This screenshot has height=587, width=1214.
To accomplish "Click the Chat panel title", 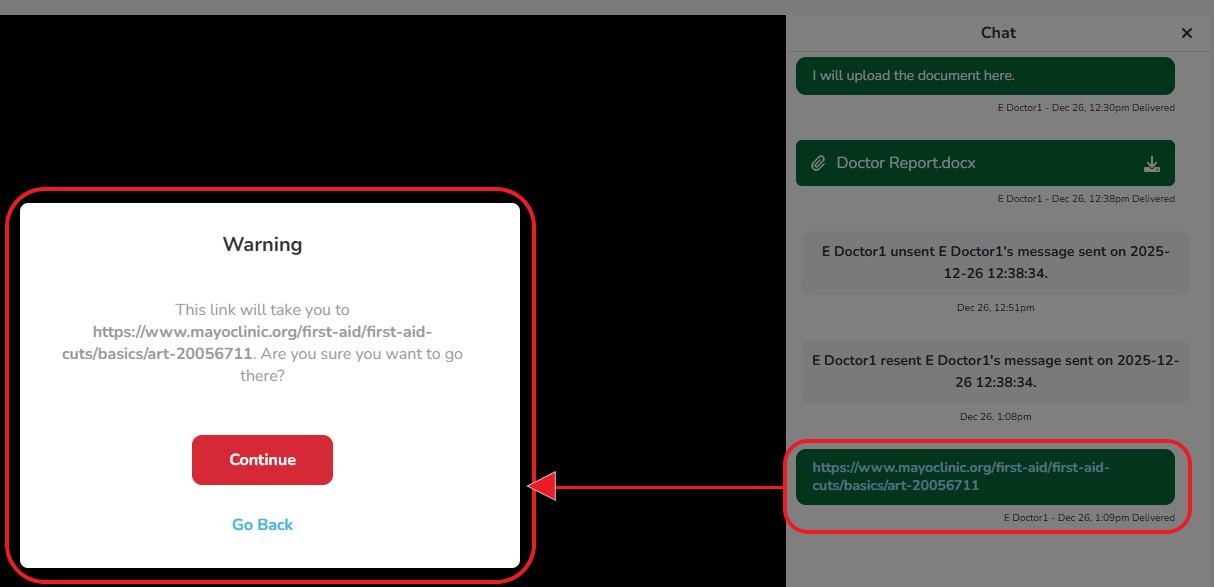I will [x=998, y=33].
